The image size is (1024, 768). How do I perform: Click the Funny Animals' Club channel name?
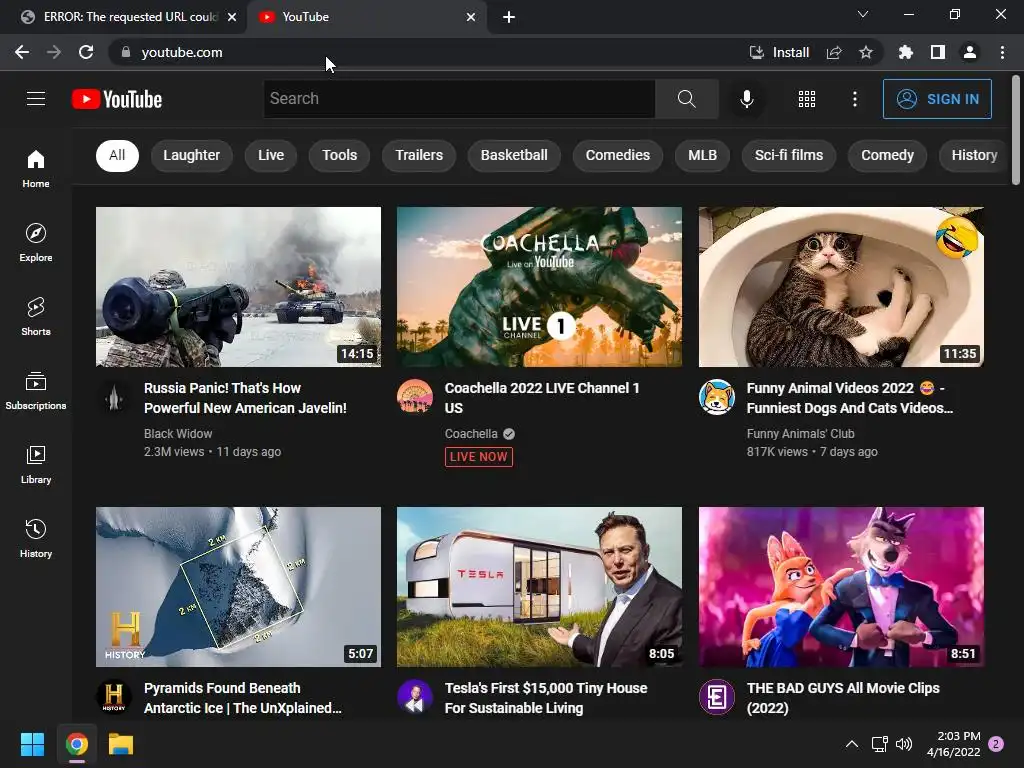click(x=800, y=434)
